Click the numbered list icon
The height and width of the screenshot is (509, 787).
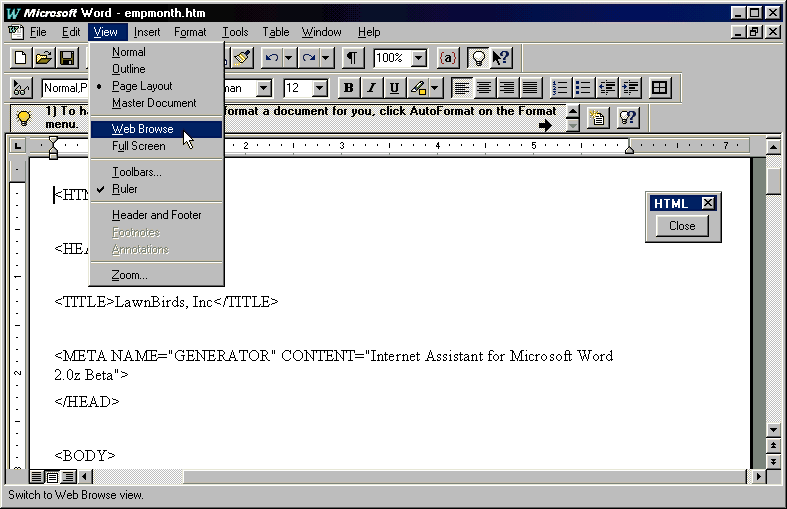point(561,88)
